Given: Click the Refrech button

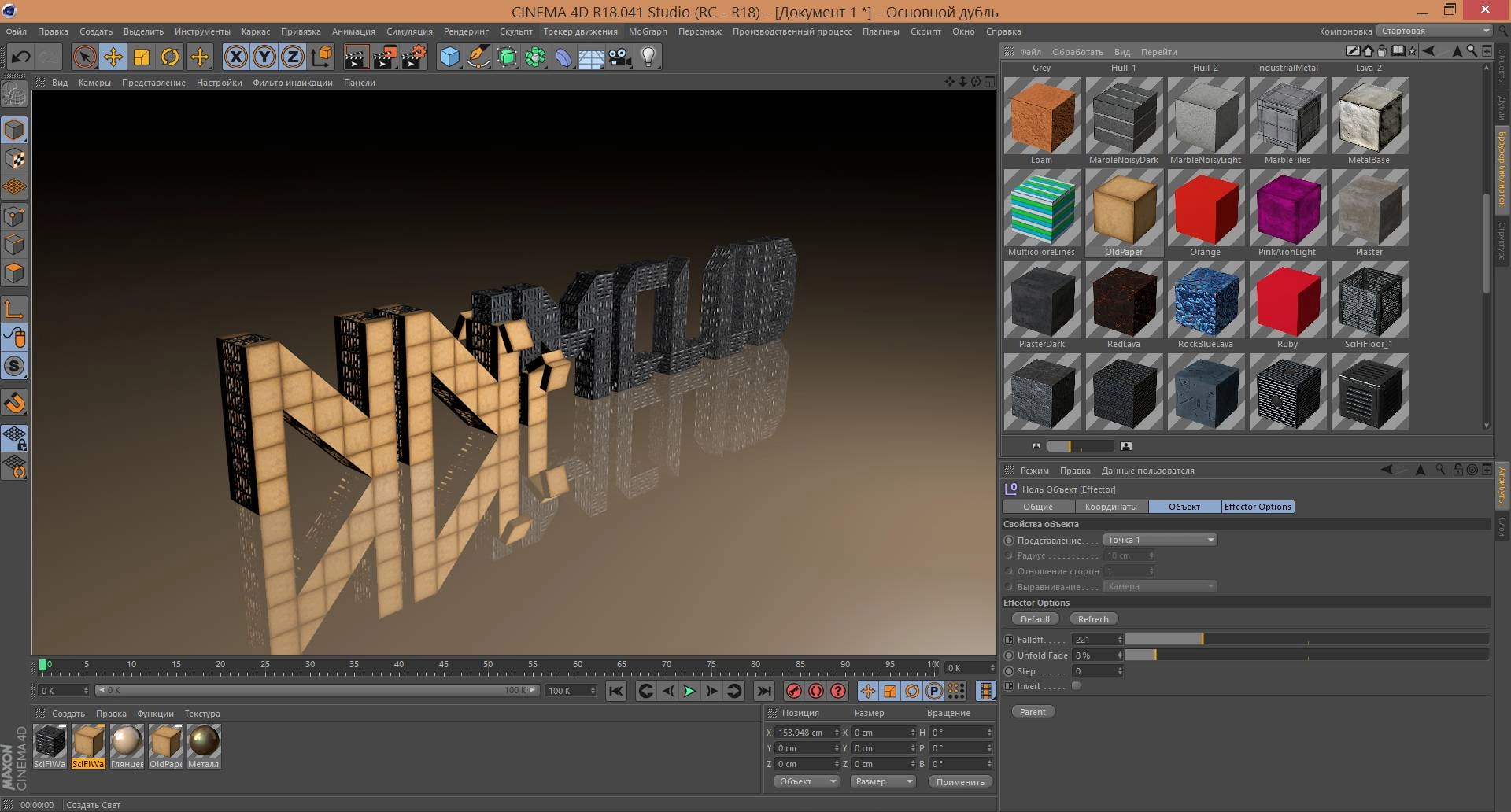Looking at the screenshot, I should point(1093,619).
